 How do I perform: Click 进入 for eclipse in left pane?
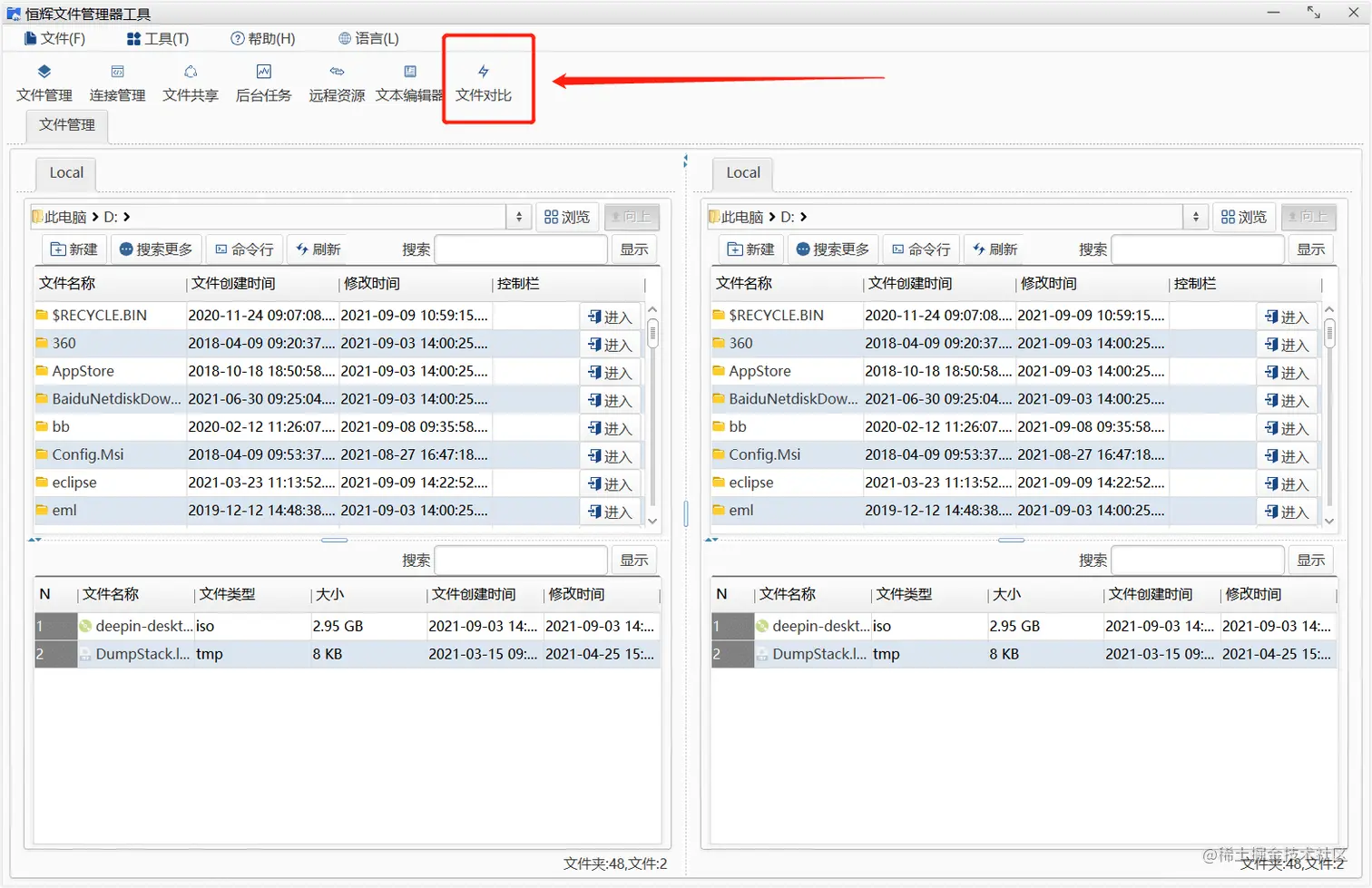(610, 484)
